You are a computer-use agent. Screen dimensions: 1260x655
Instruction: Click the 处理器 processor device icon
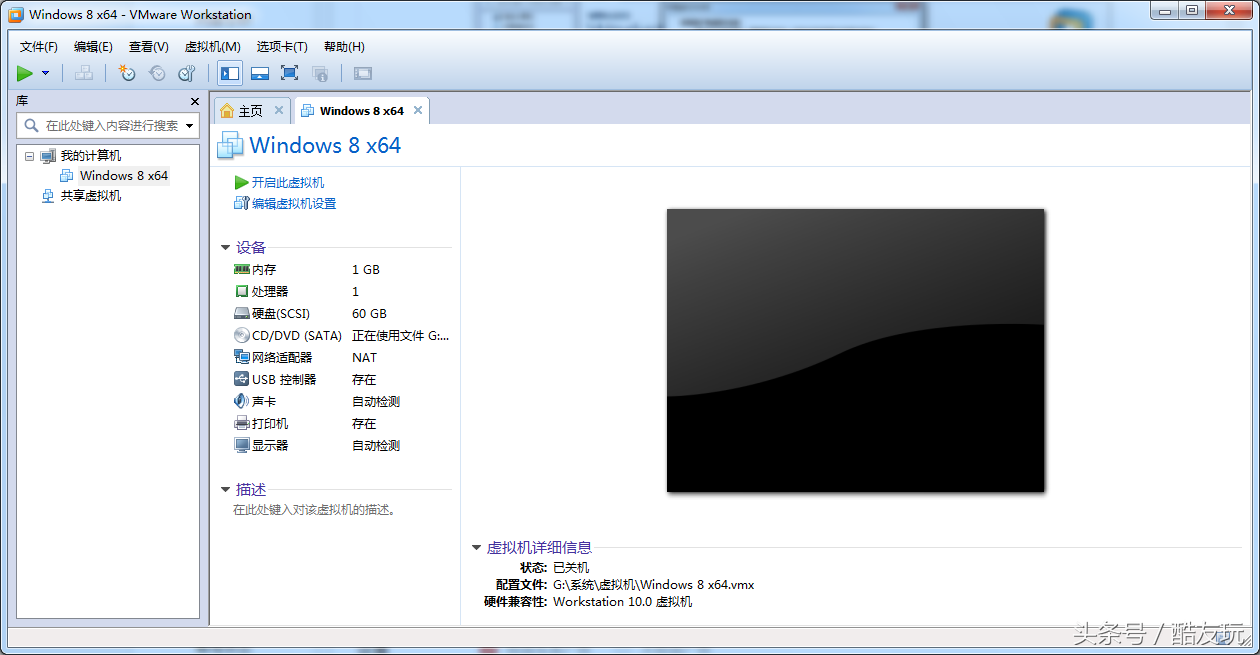(x=241, y=292)
